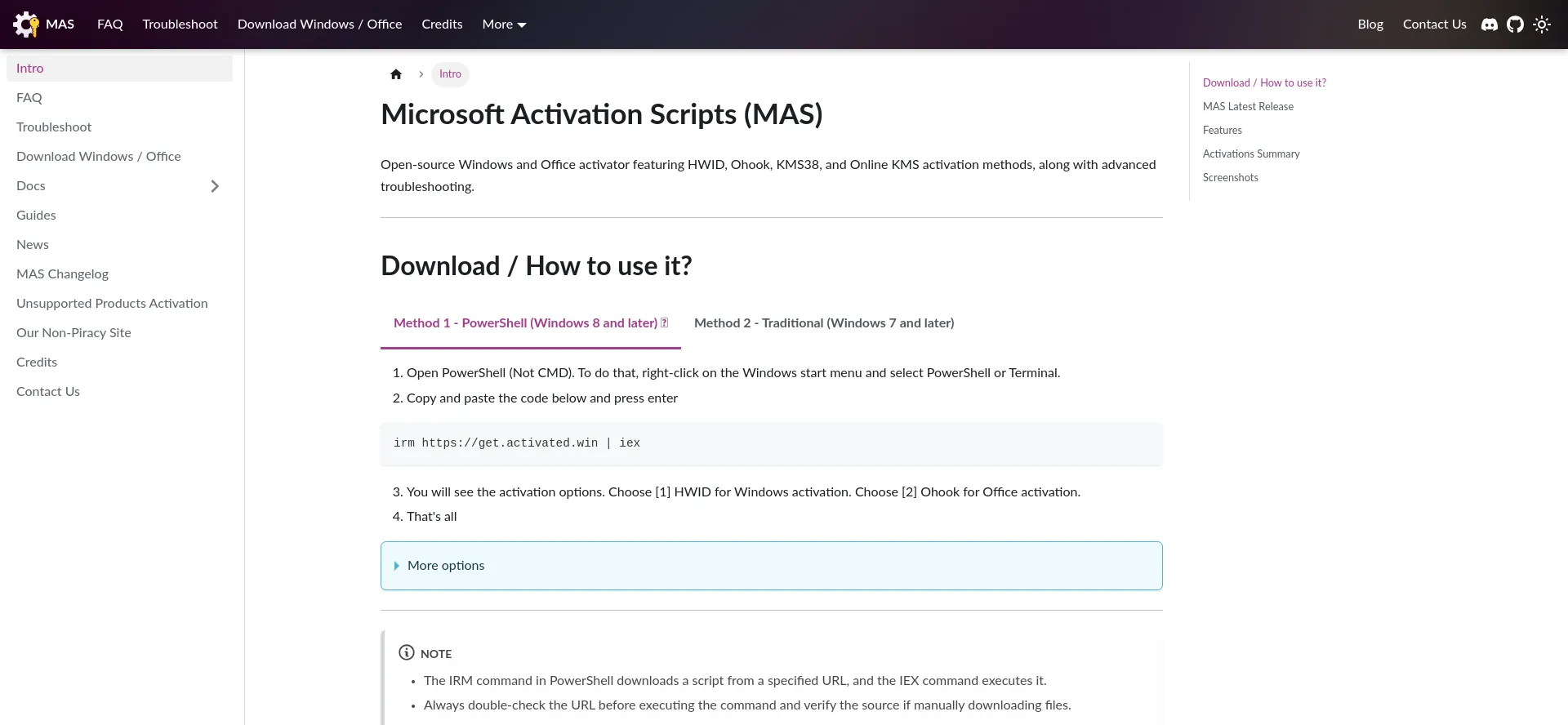1568x725 pixels.
Task: Click the Download / How to use it? heading
Action: point(537,266)
